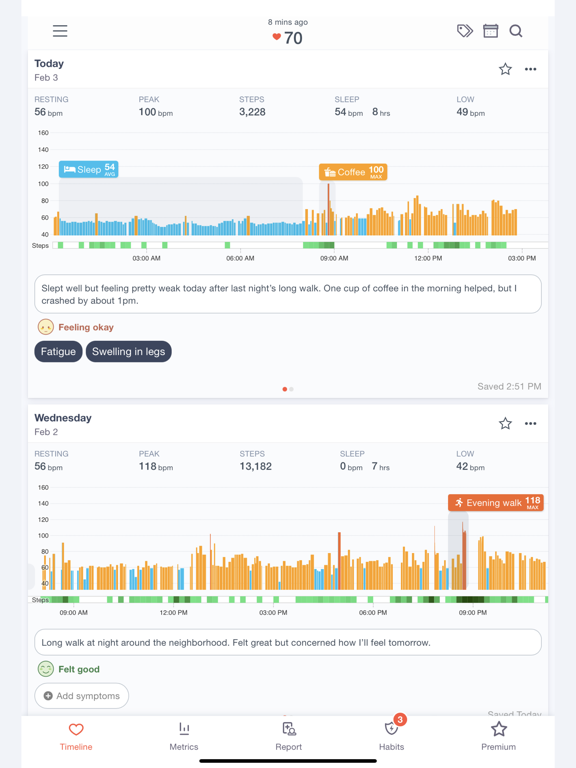Tap Today's low 49 bpm value
The height and width of the screenshot is (768, 576).
click(x=471, y=112)
